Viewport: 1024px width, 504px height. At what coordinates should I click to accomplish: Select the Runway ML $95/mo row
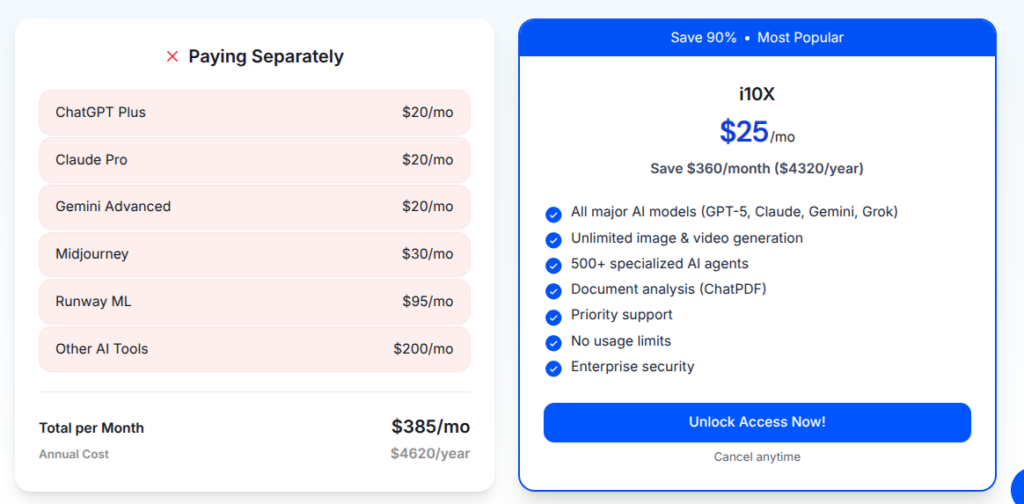point(254,301)
